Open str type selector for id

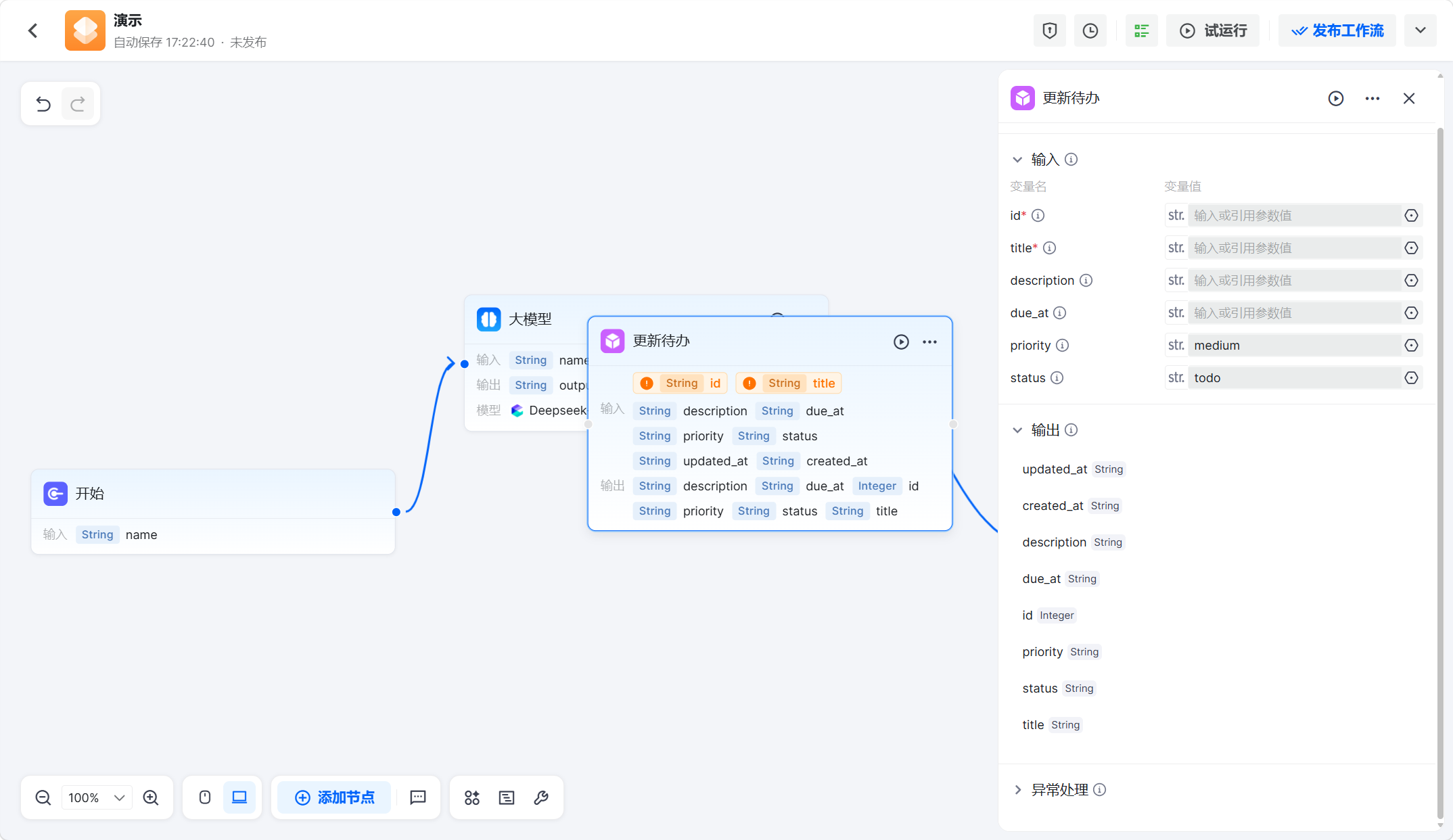tap(1176, 216)
